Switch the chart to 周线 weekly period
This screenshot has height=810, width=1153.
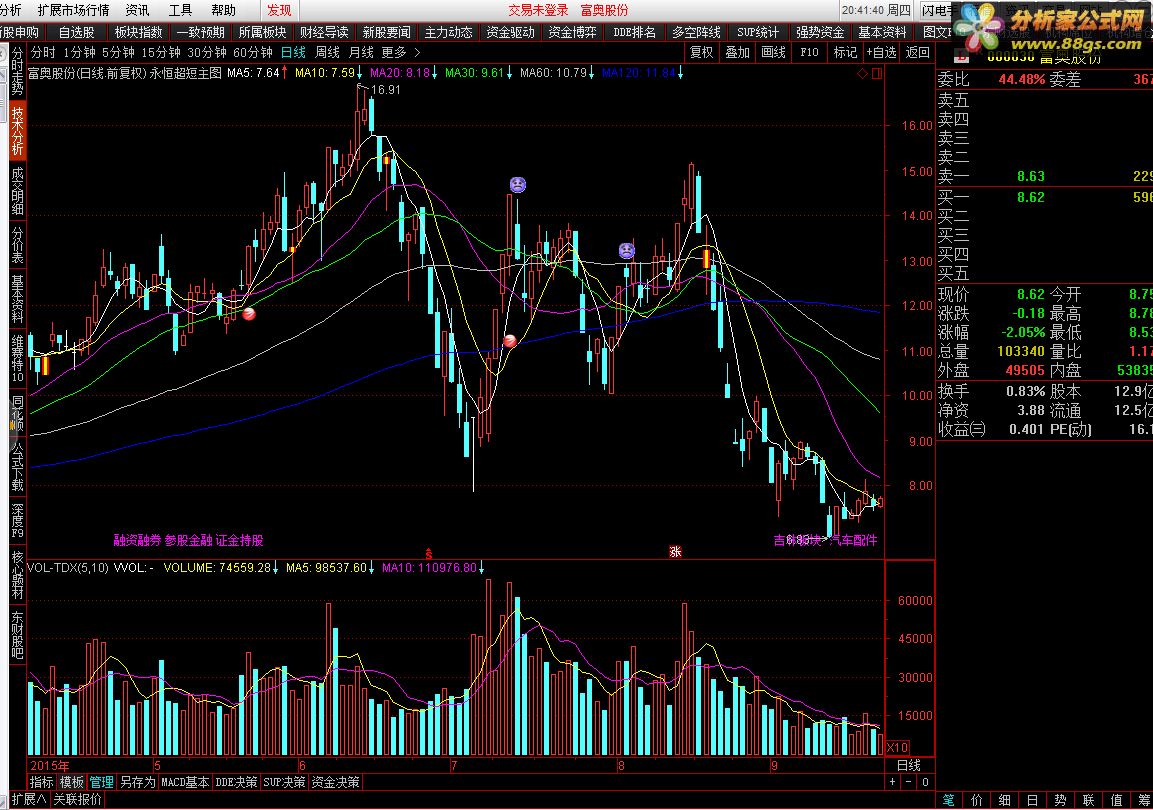327,53
